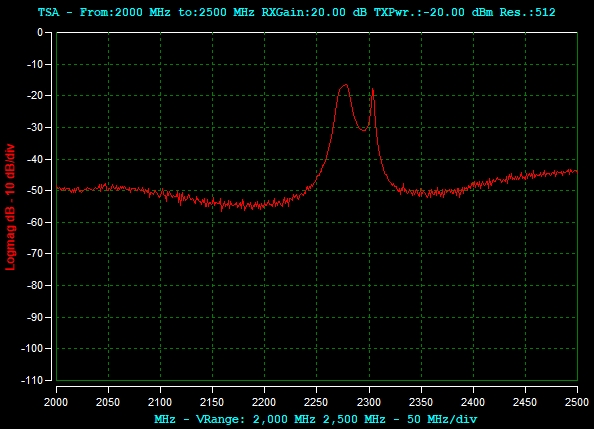Click the '-110' y-axis label
Screen dimensions: 594x429
click(33, 380)
